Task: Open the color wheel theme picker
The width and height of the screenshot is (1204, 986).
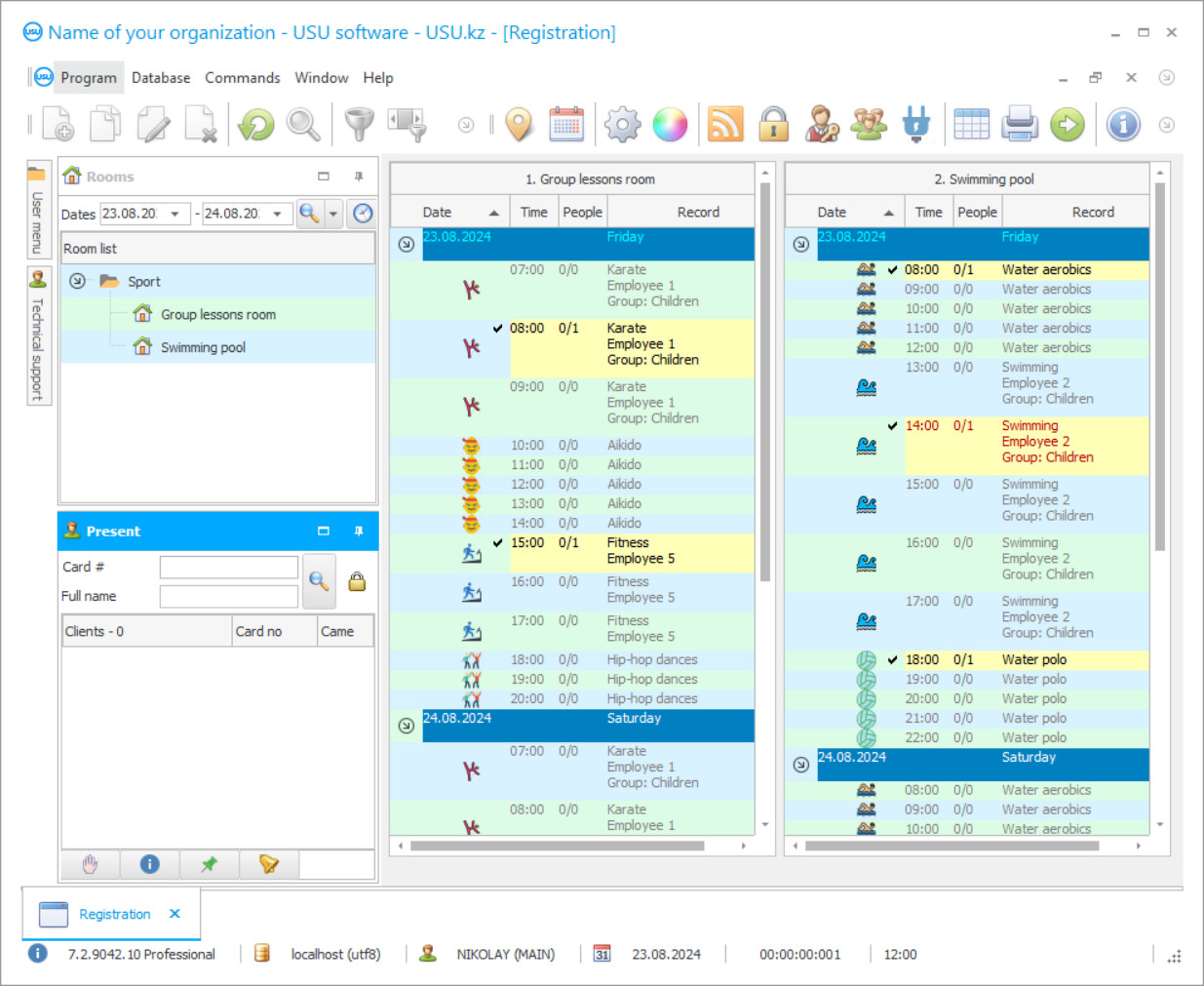Action: (670, 125)
